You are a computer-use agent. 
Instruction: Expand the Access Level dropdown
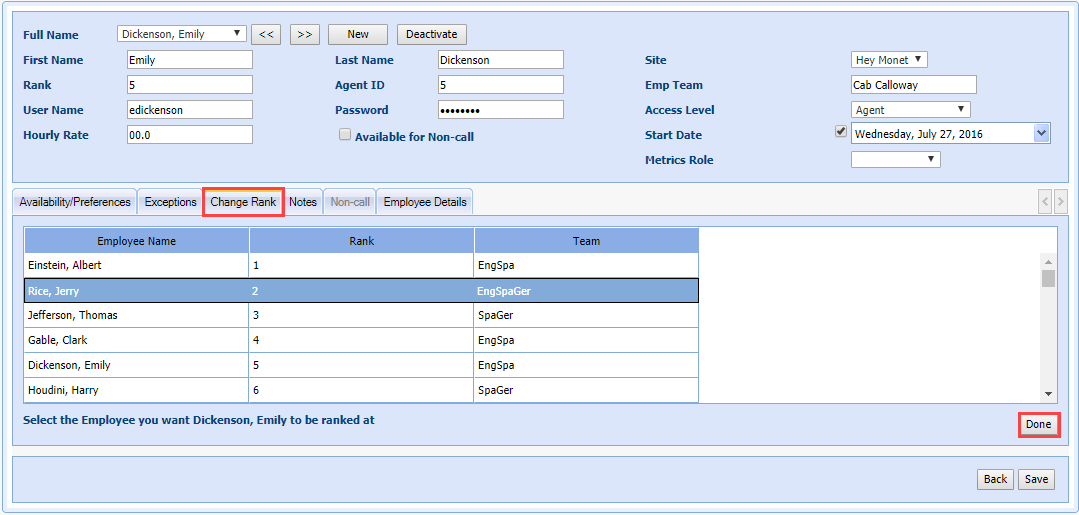[x=910, y=110]
